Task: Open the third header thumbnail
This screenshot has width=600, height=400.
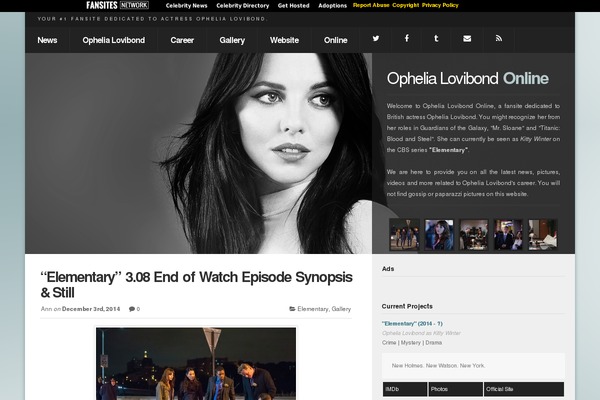Action: pos(474,235)
